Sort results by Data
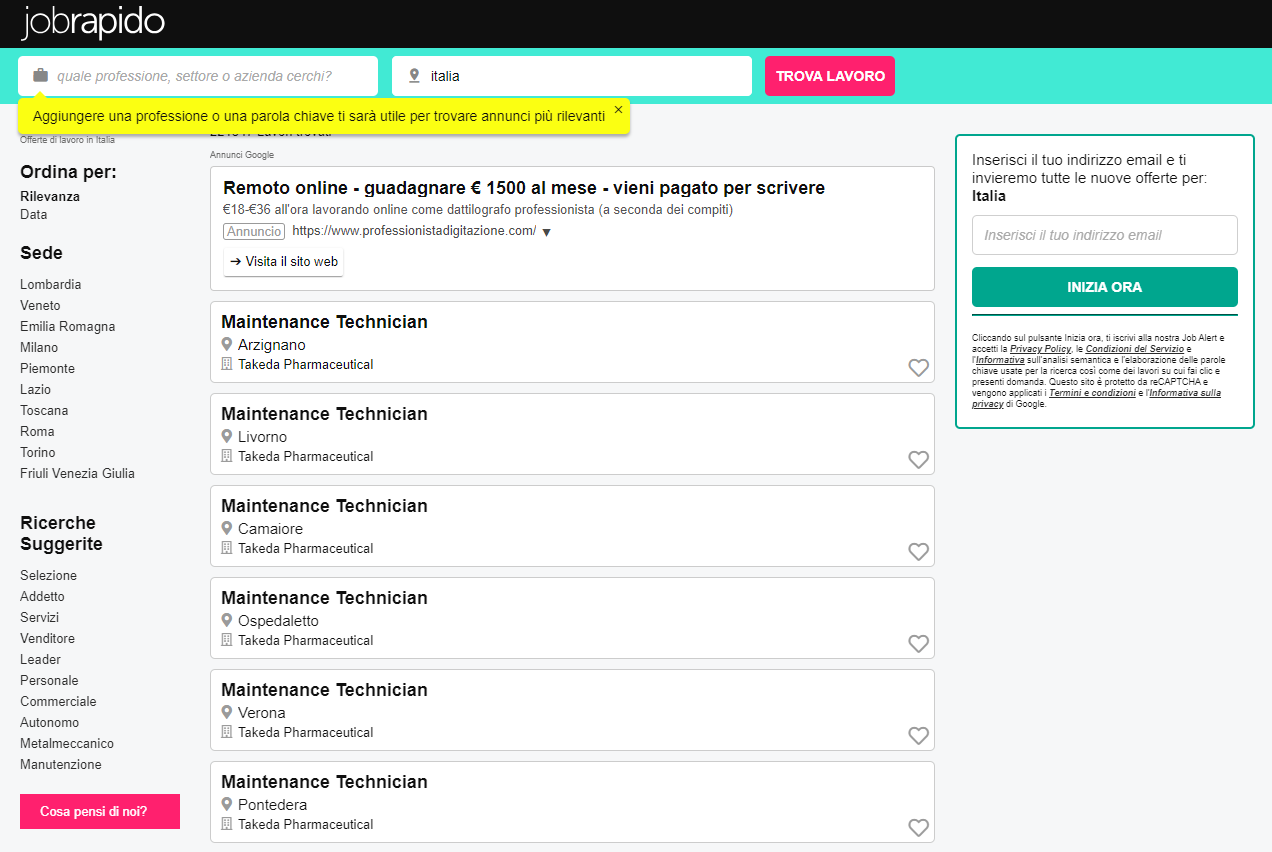 tap(33, 214)
